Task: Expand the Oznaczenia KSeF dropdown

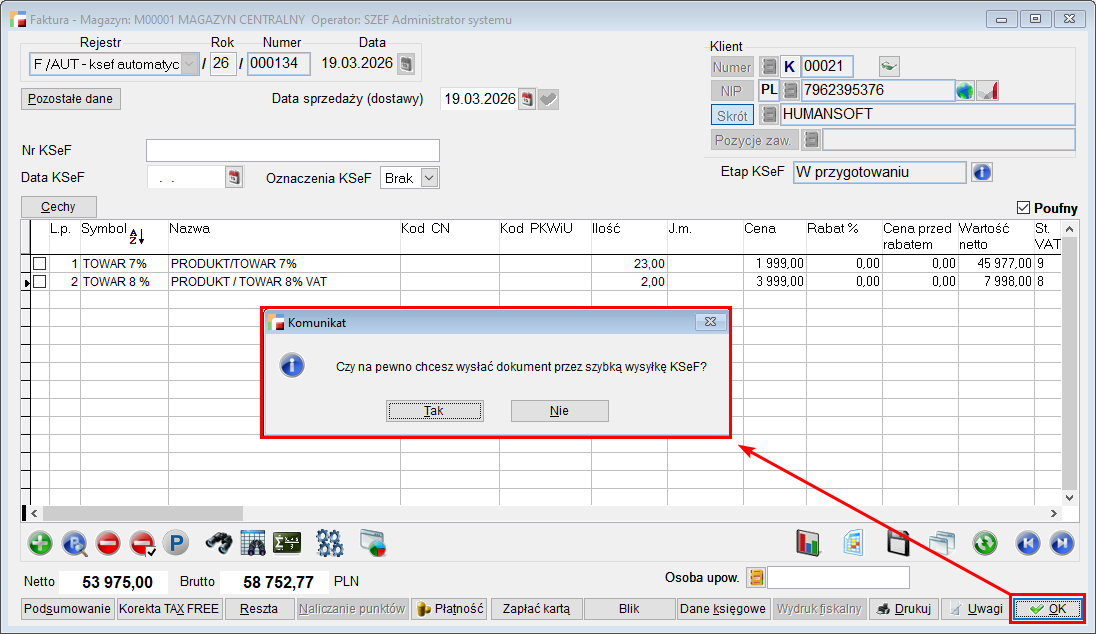Action: pyautogui.click(x=429, y=178)
